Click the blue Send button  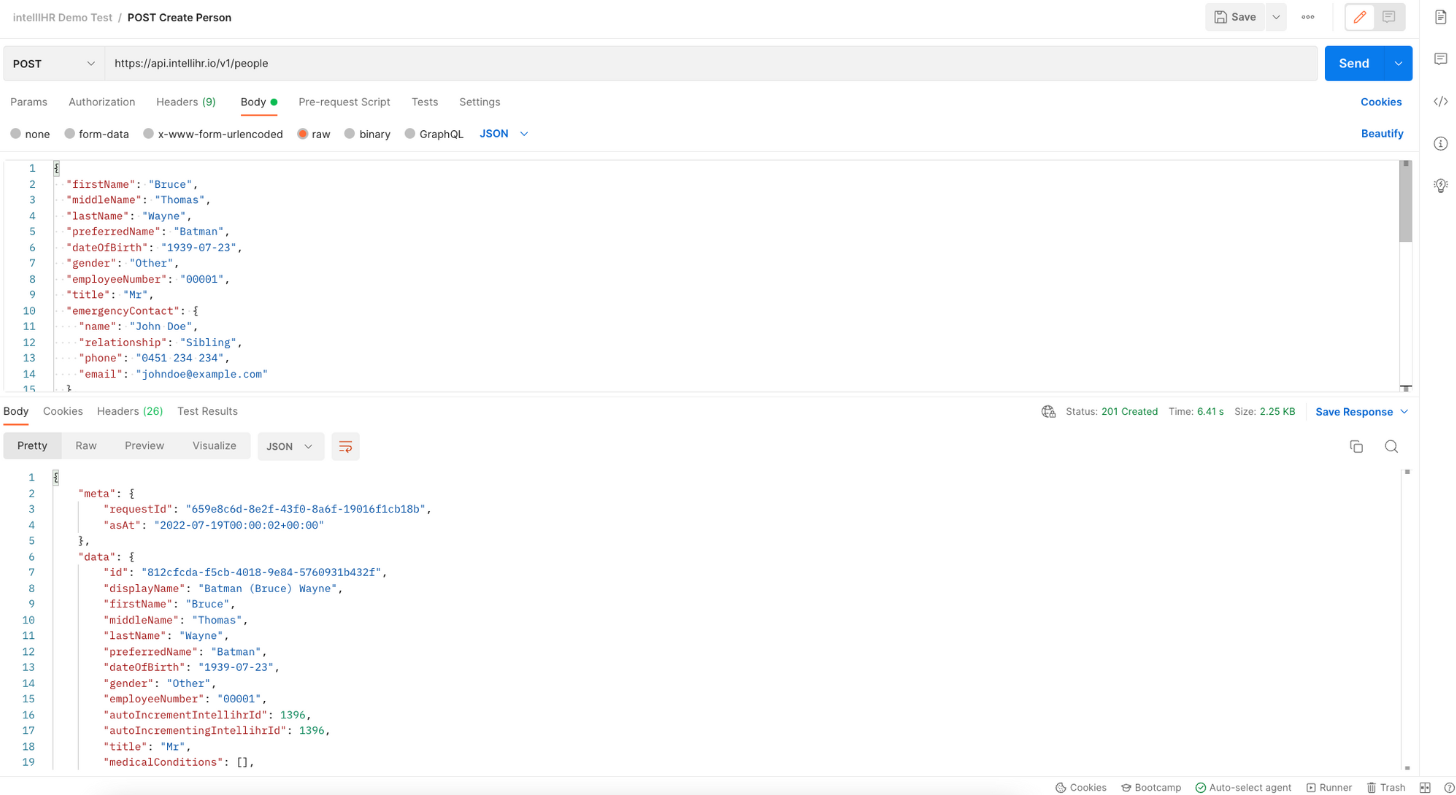pos(1354,63)
